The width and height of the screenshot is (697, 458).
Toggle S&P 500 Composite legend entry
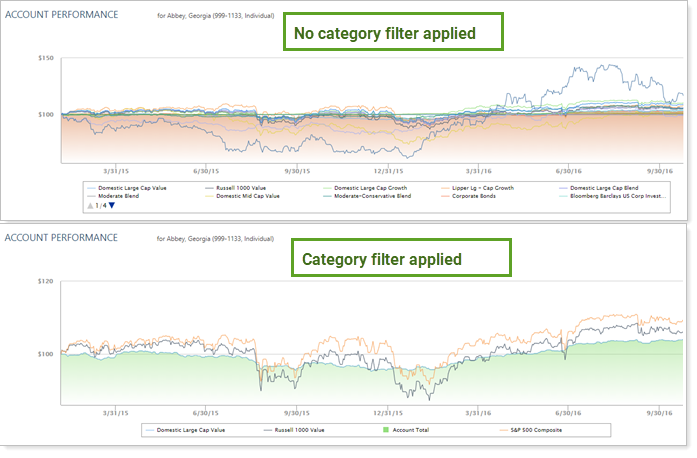(531, 431)
